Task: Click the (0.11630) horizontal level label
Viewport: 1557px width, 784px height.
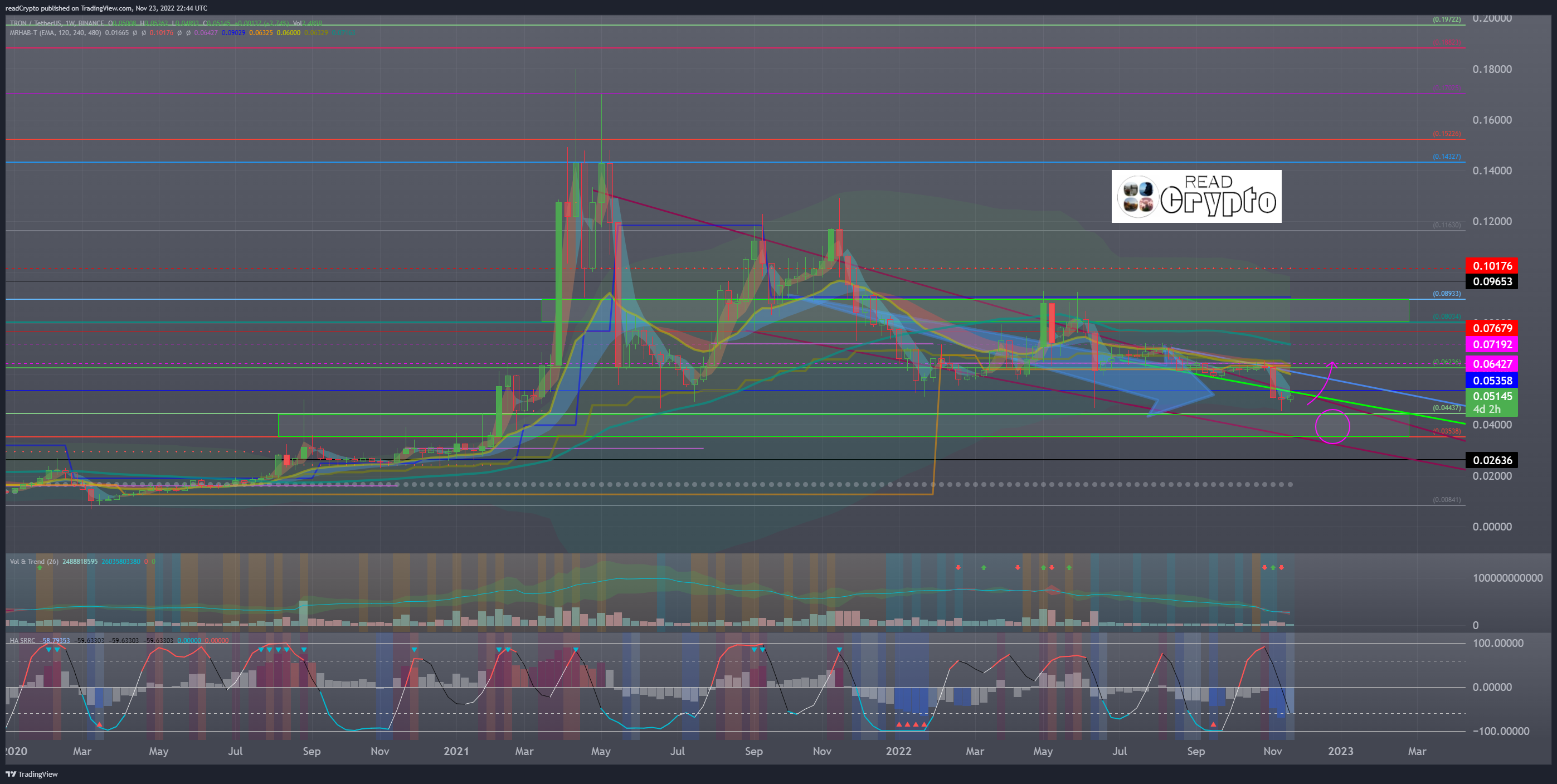Action: 1447,226
